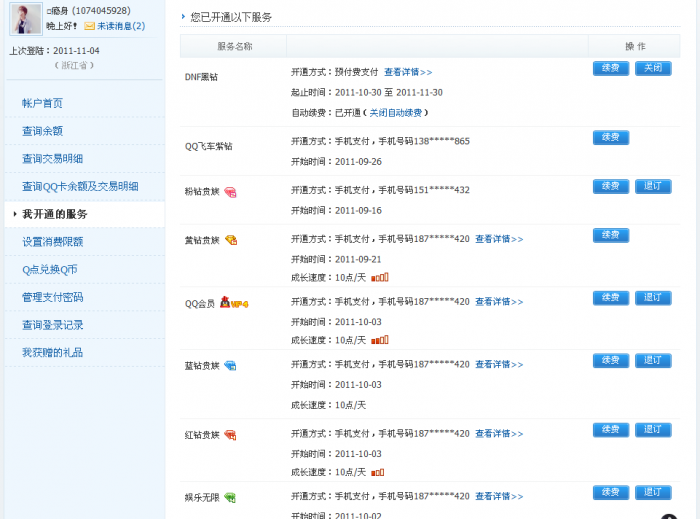700x519 pixels.
Task: Click 关闭自动续费 link
Action: [x=396, y=113]
